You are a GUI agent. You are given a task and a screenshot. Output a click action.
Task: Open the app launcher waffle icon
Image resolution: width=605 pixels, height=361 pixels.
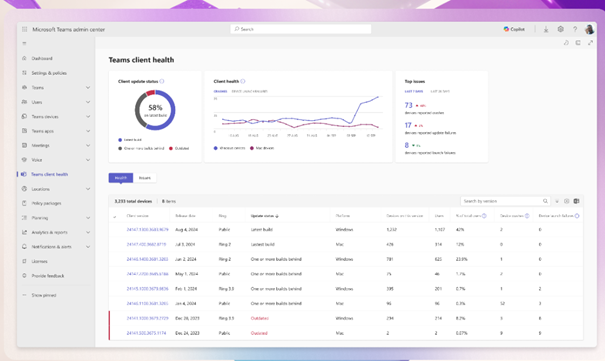pos(25,29)
